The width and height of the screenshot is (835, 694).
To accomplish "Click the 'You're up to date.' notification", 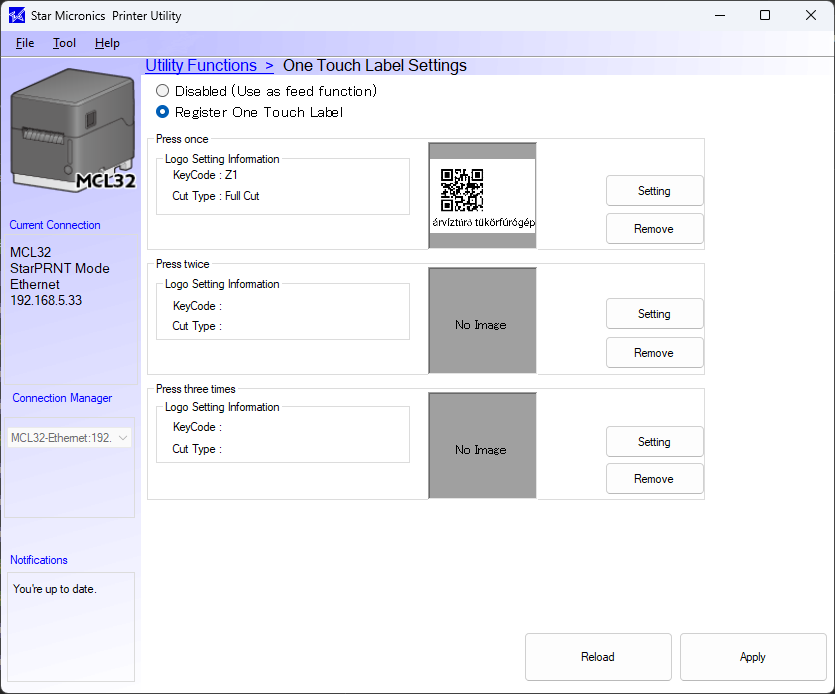I will coord(55,589).
